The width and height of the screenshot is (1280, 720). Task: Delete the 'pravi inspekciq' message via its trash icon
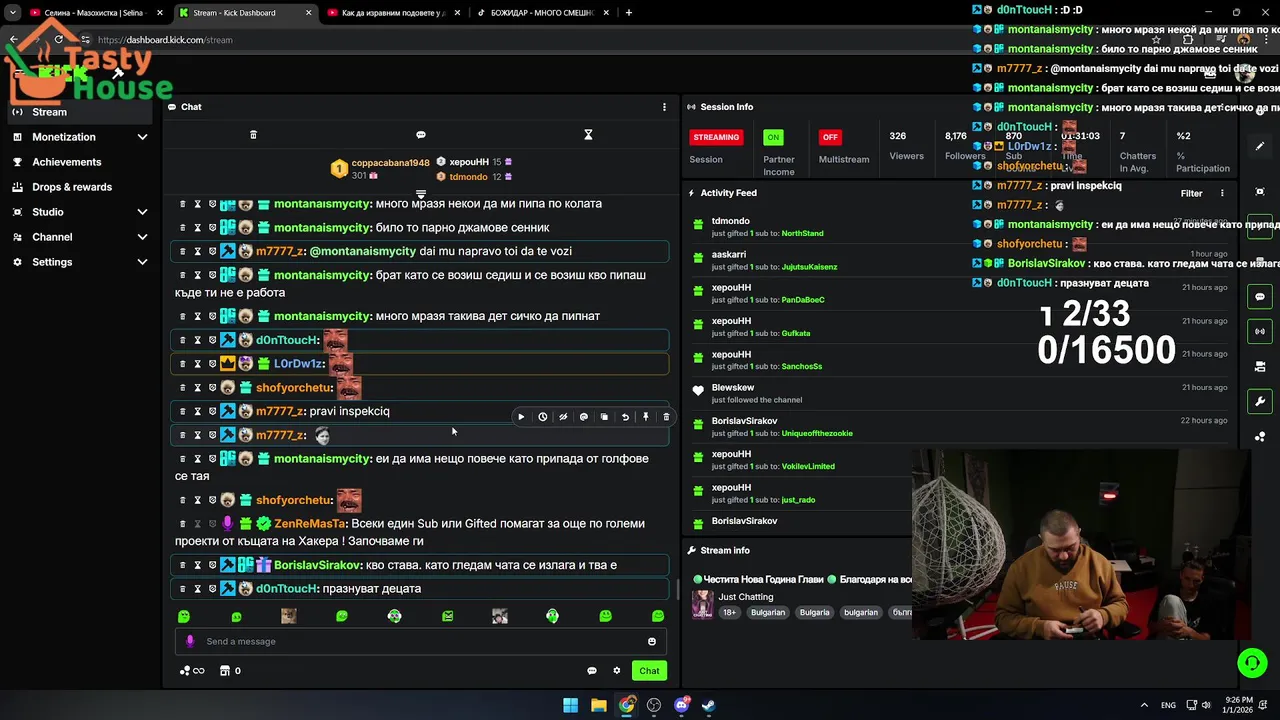click(x=182, y=411)
